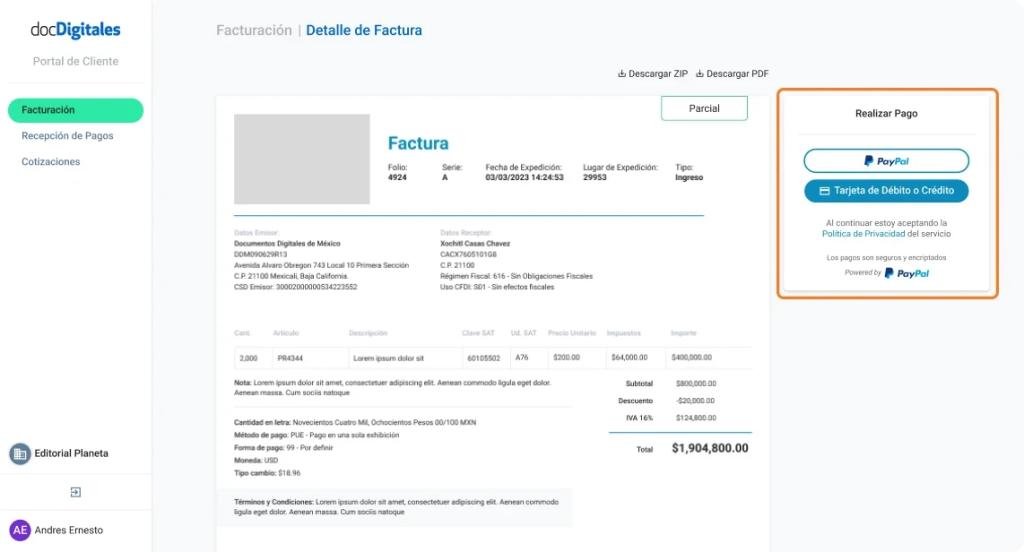Click the gray company logo placeholder

pyautogui.click(x=302, y=159)
